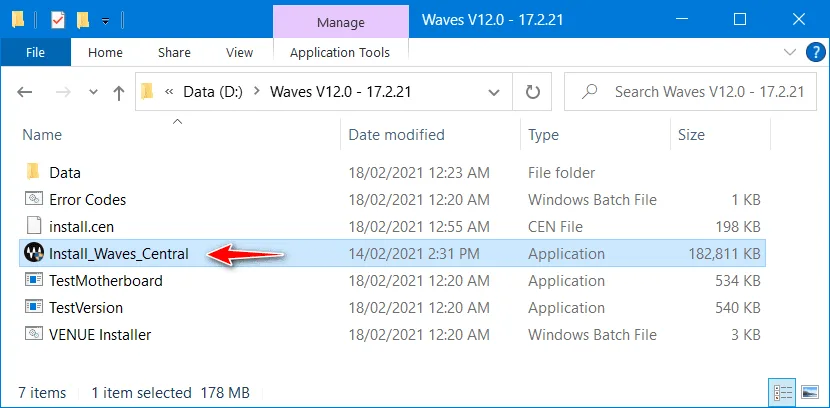Go forward with the right arrow button
830x408 pixels.
point(64,93)
